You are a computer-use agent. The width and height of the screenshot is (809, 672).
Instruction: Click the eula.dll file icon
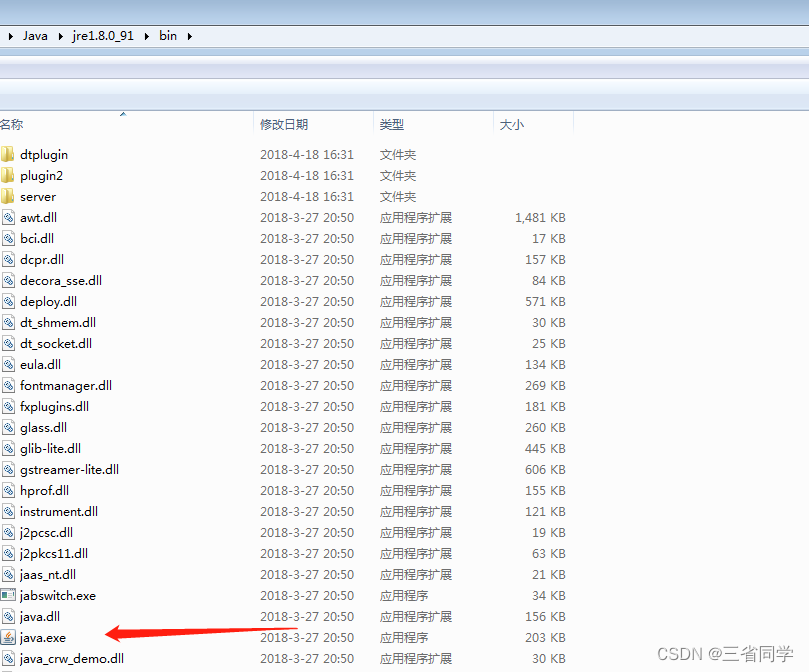click(8, 364)
